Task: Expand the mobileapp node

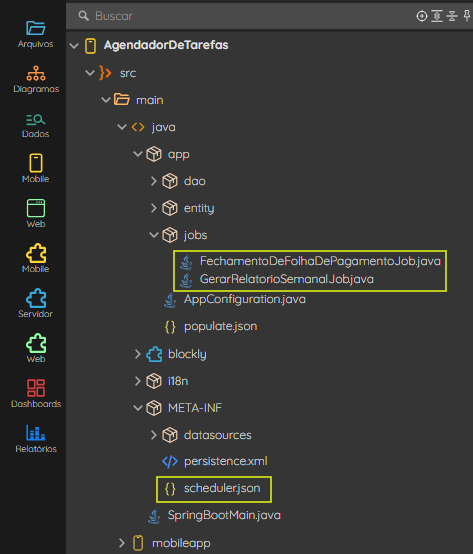Action: pyautogui.click(x=122, y=543)
